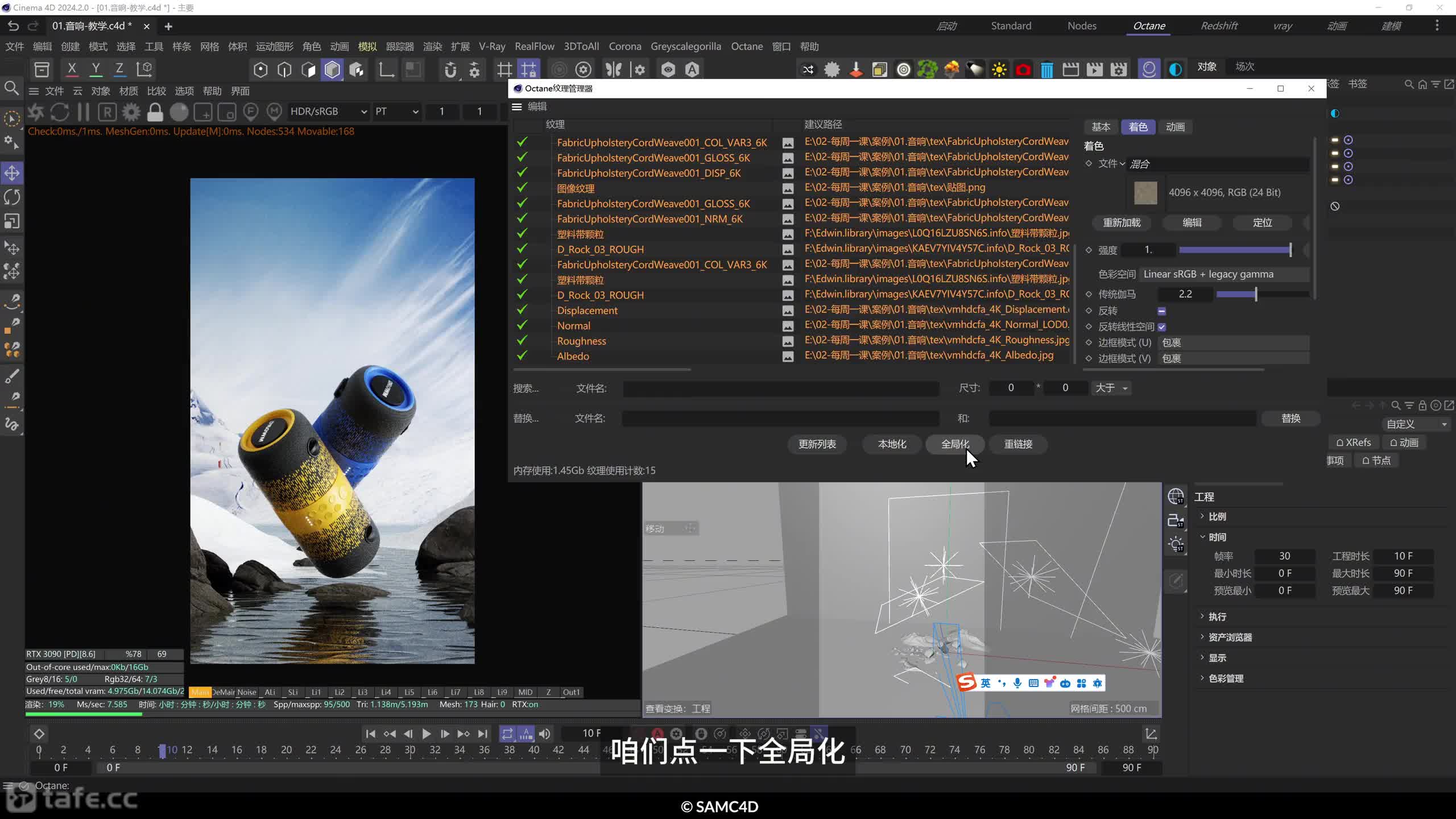Click the 重新加载 button

[x=1122, y=223]
